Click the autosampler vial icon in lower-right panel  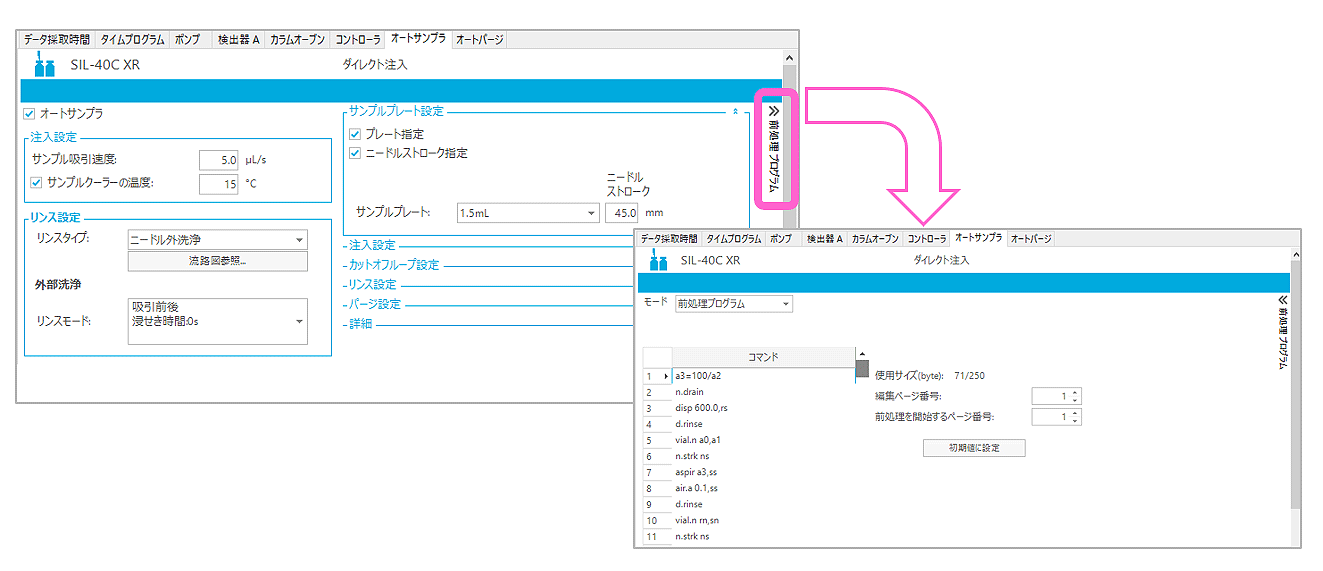tap(658, 261)
